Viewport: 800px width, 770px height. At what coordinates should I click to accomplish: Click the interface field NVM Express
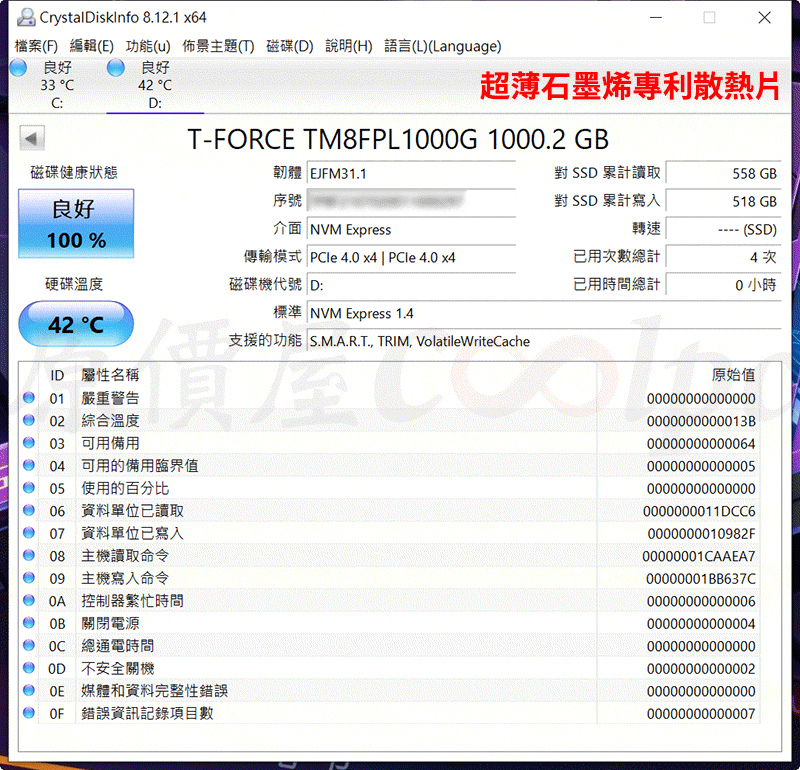pyautogui.click(x=411, y=230)
